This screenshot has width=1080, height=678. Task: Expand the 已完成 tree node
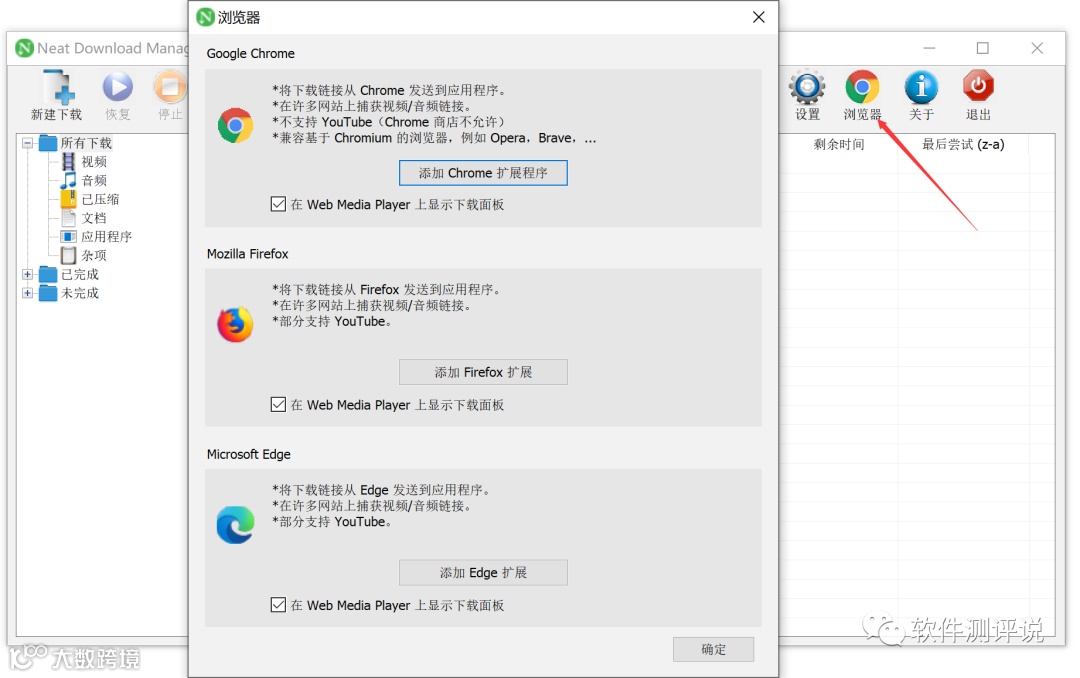coord(28,274)
